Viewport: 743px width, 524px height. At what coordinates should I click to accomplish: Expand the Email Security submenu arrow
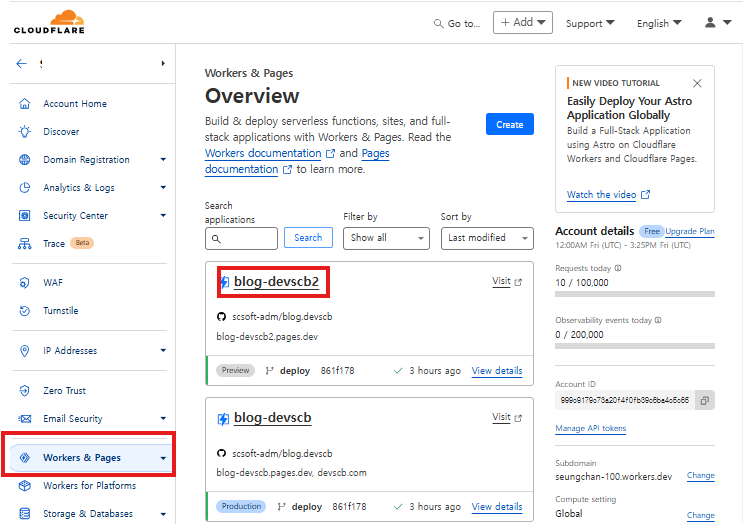[x=163, y=419]
